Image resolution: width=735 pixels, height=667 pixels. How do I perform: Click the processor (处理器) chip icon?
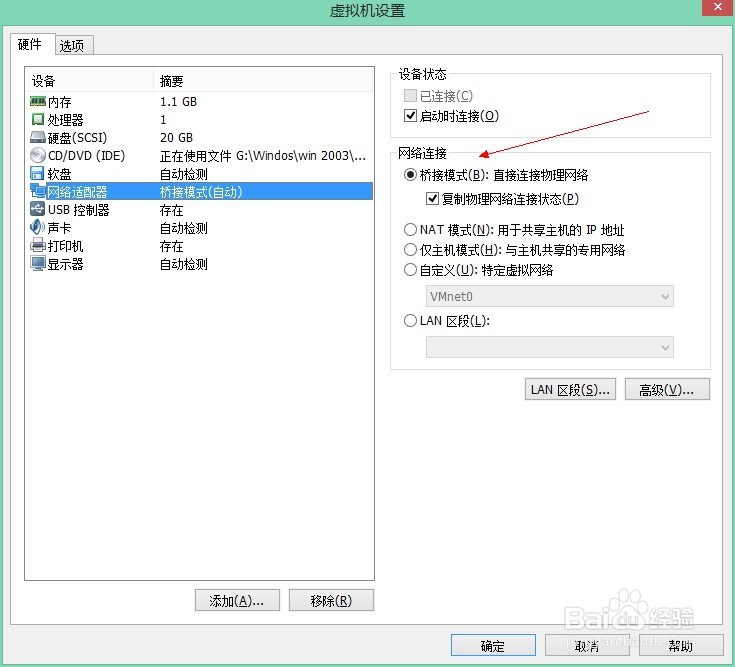coord(38,119)
